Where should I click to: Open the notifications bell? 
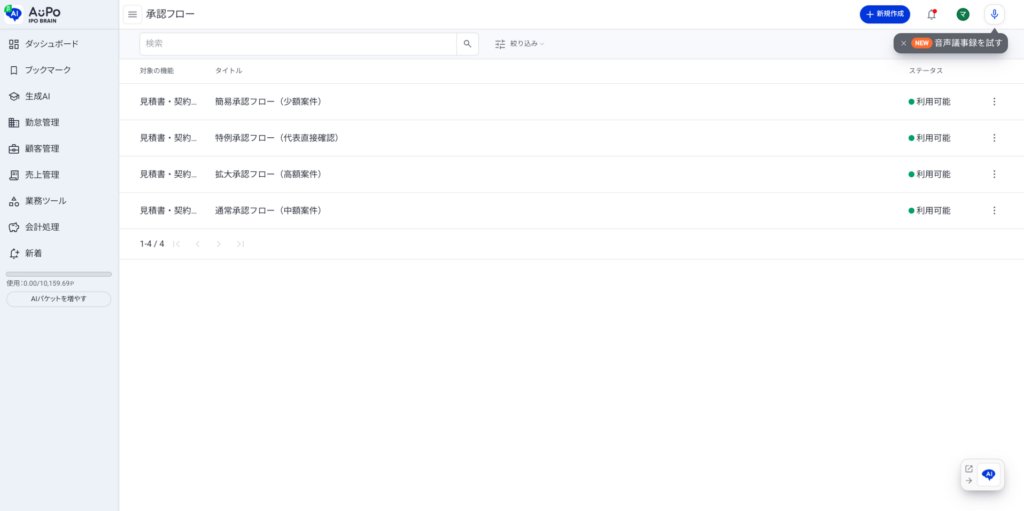pos(932,14)
